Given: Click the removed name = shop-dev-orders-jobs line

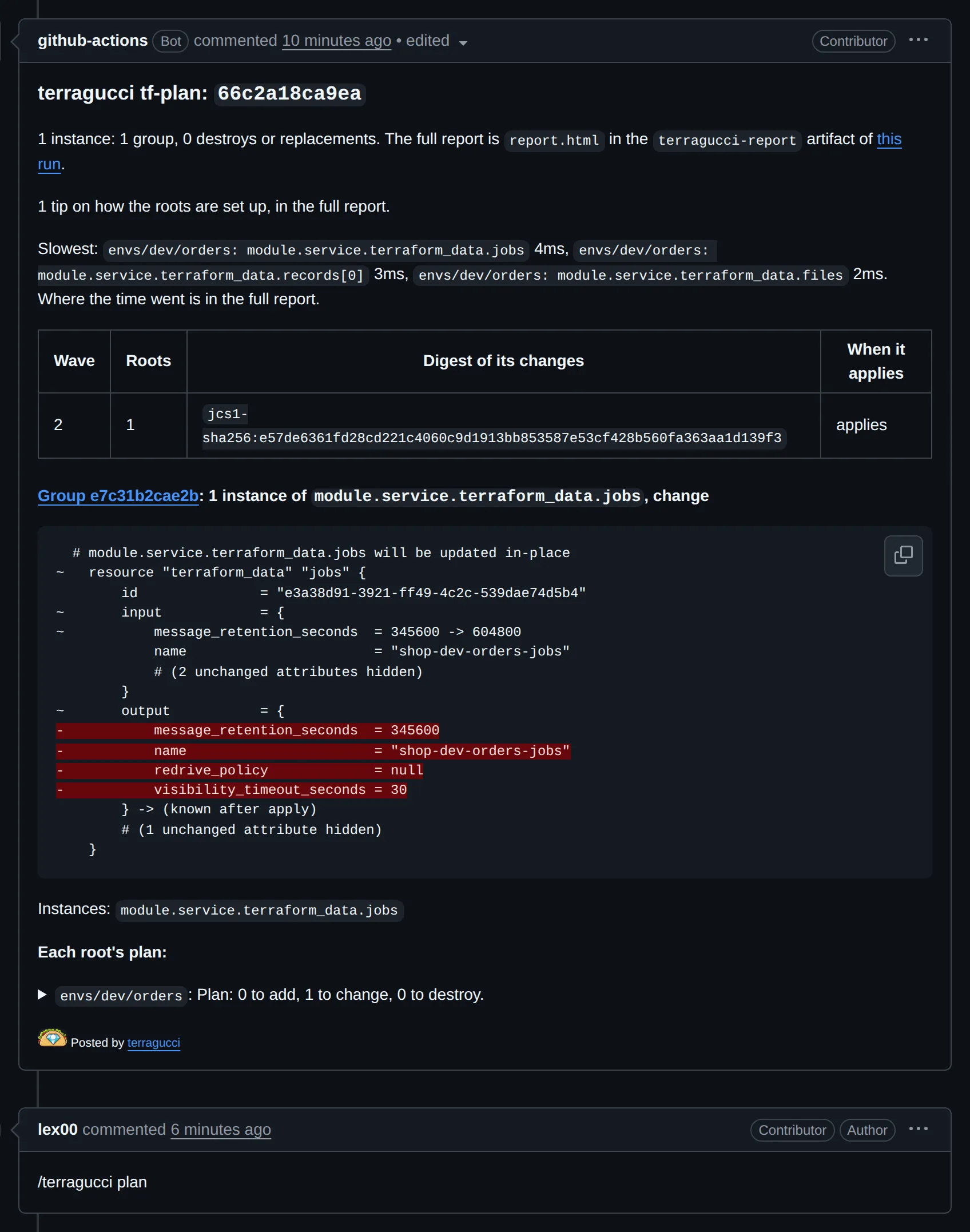Looking at the screenshot, I should click(313, 751).
